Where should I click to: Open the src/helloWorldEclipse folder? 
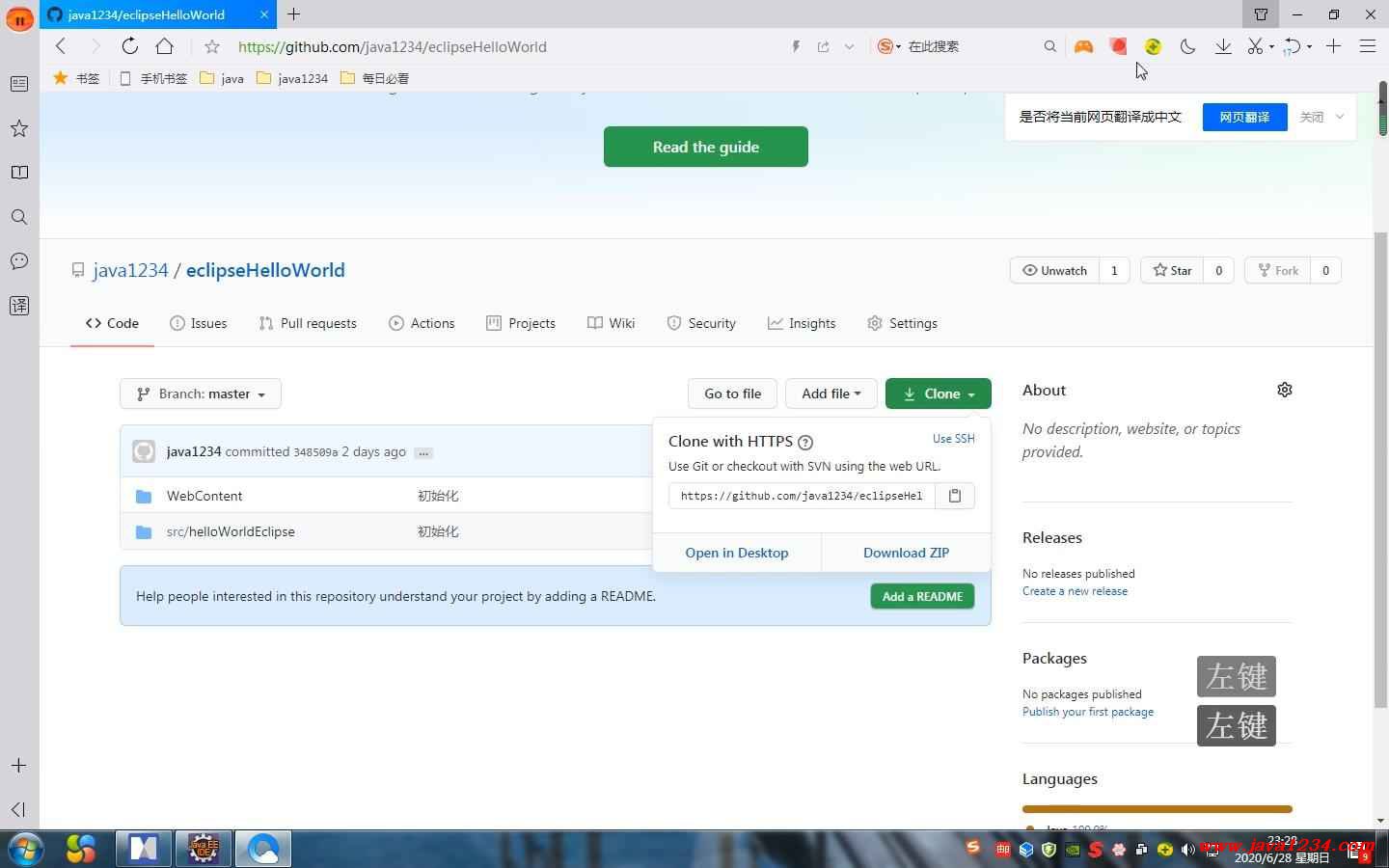(x=231, y=531)
